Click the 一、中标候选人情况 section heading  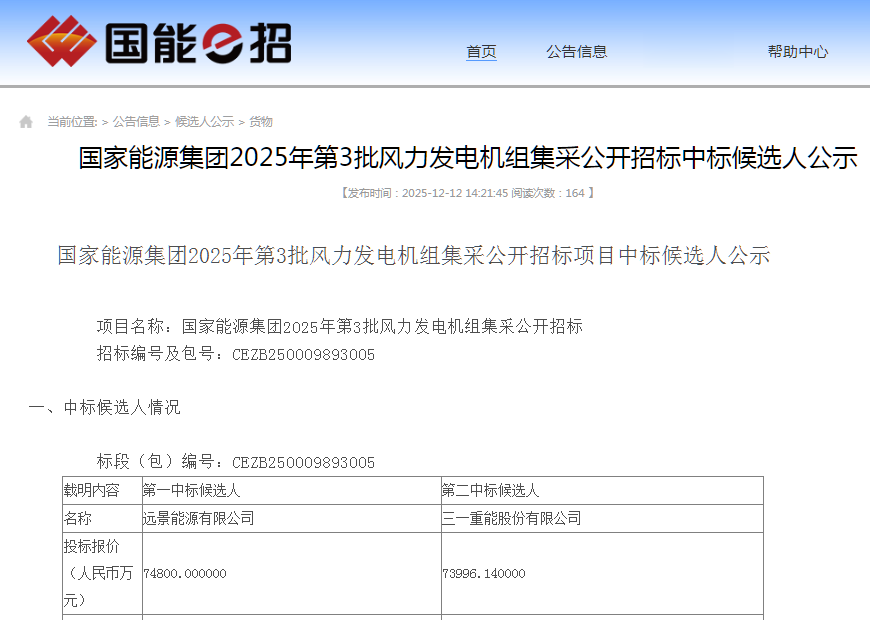(104, 407)
